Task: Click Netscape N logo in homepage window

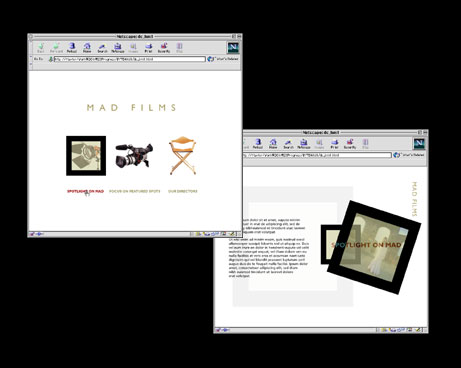Action: 233,48
